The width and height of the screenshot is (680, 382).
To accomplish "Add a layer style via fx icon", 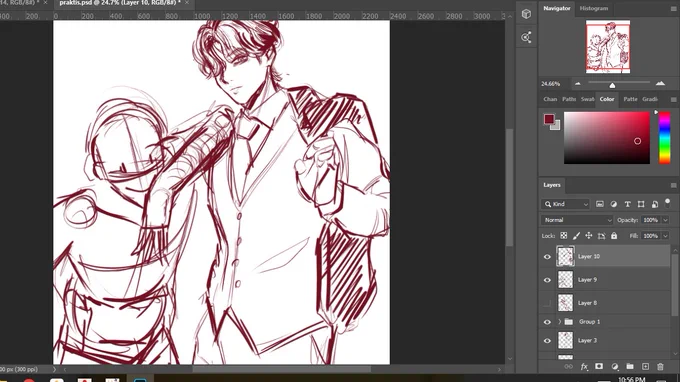I will 584,367.
